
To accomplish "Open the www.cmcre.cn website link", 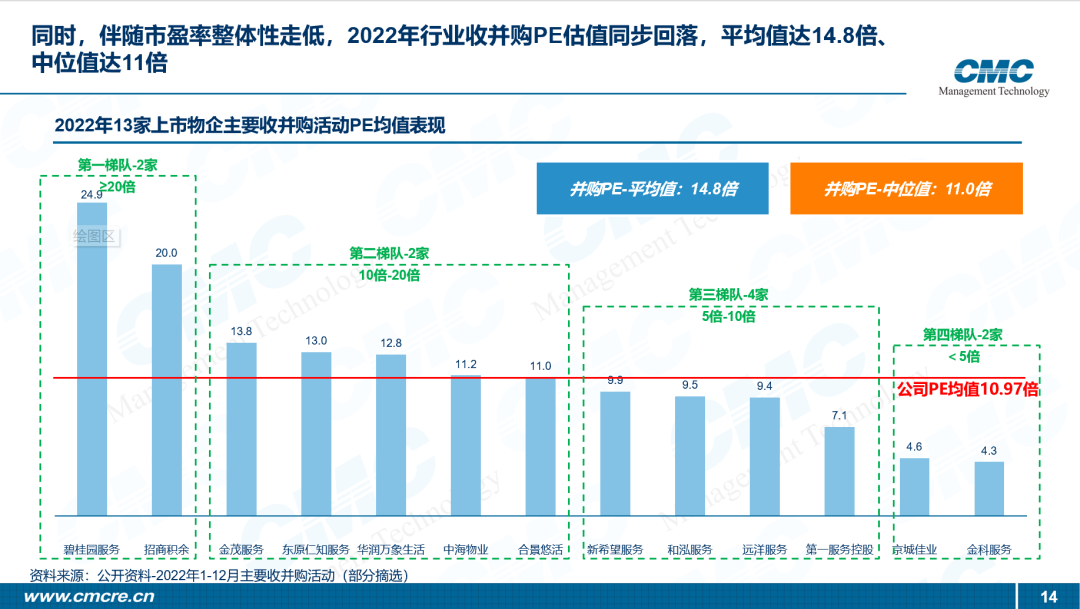I will coord(89,597).
